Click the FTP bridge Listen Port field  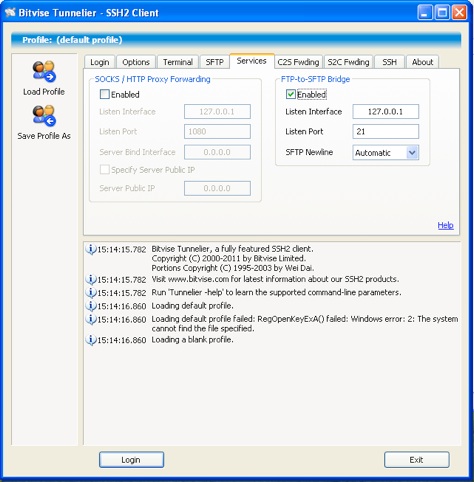point(386,132)
